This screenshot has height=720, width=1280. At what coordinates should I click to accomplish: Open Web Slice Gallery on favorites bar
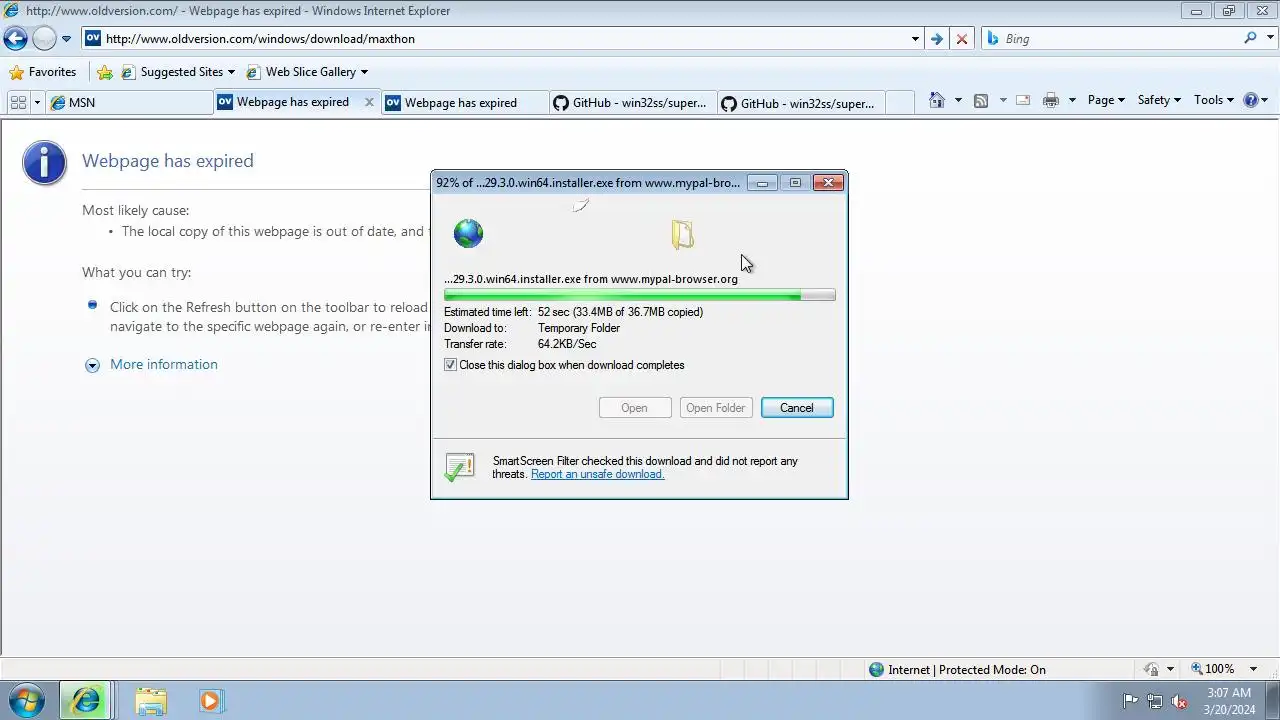[x=307, y=72]
